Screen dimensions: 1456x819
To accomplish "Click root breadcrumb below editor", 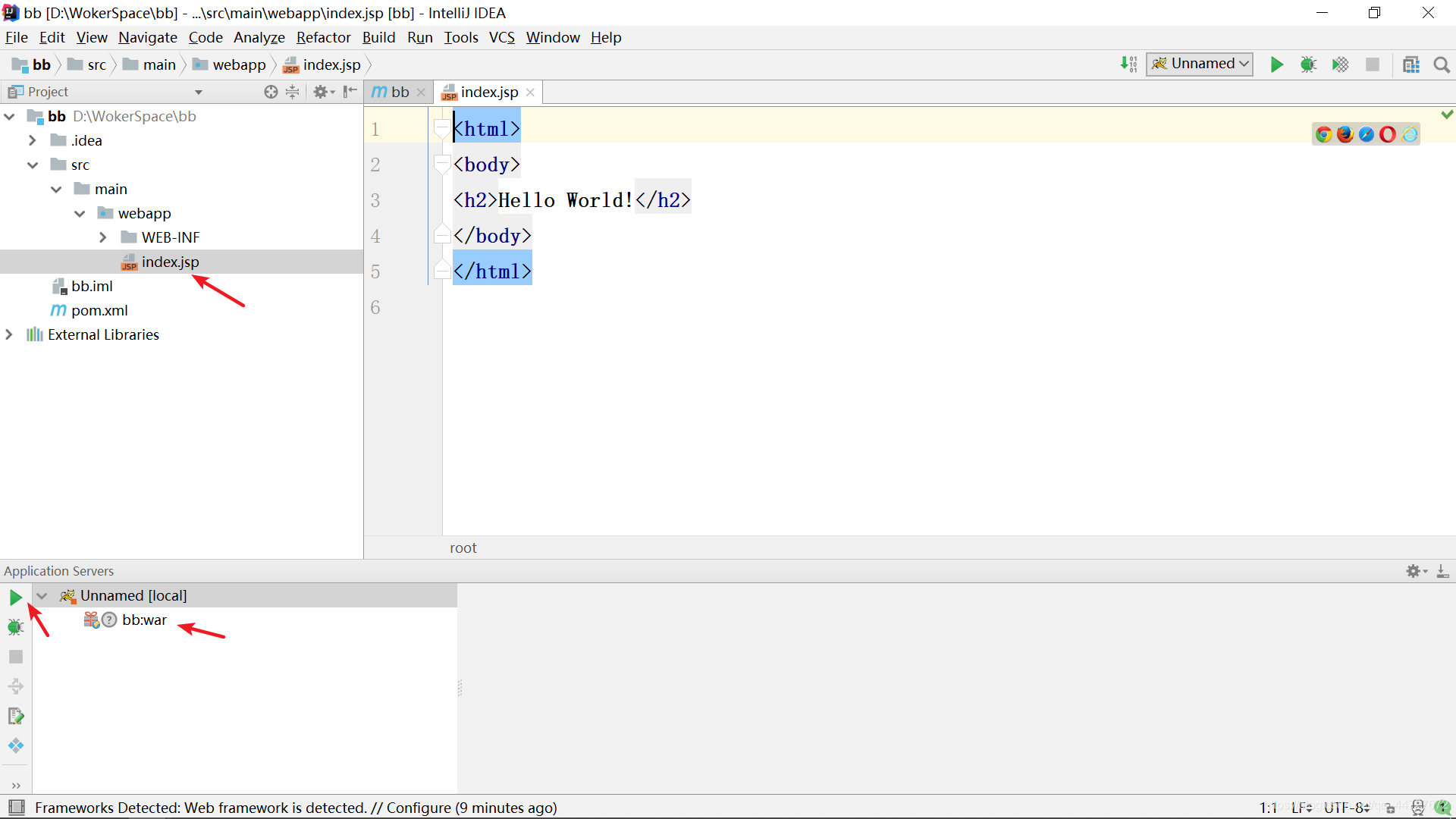I will 463,548.
